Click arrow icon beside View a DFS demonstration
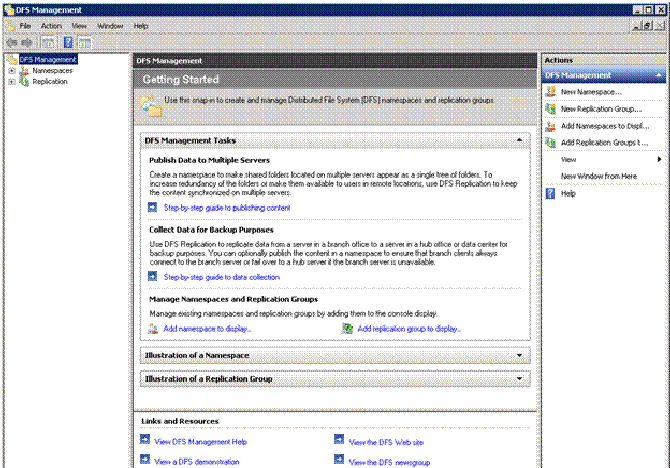Viewport: 670px width, 468px height. point(145,459)
